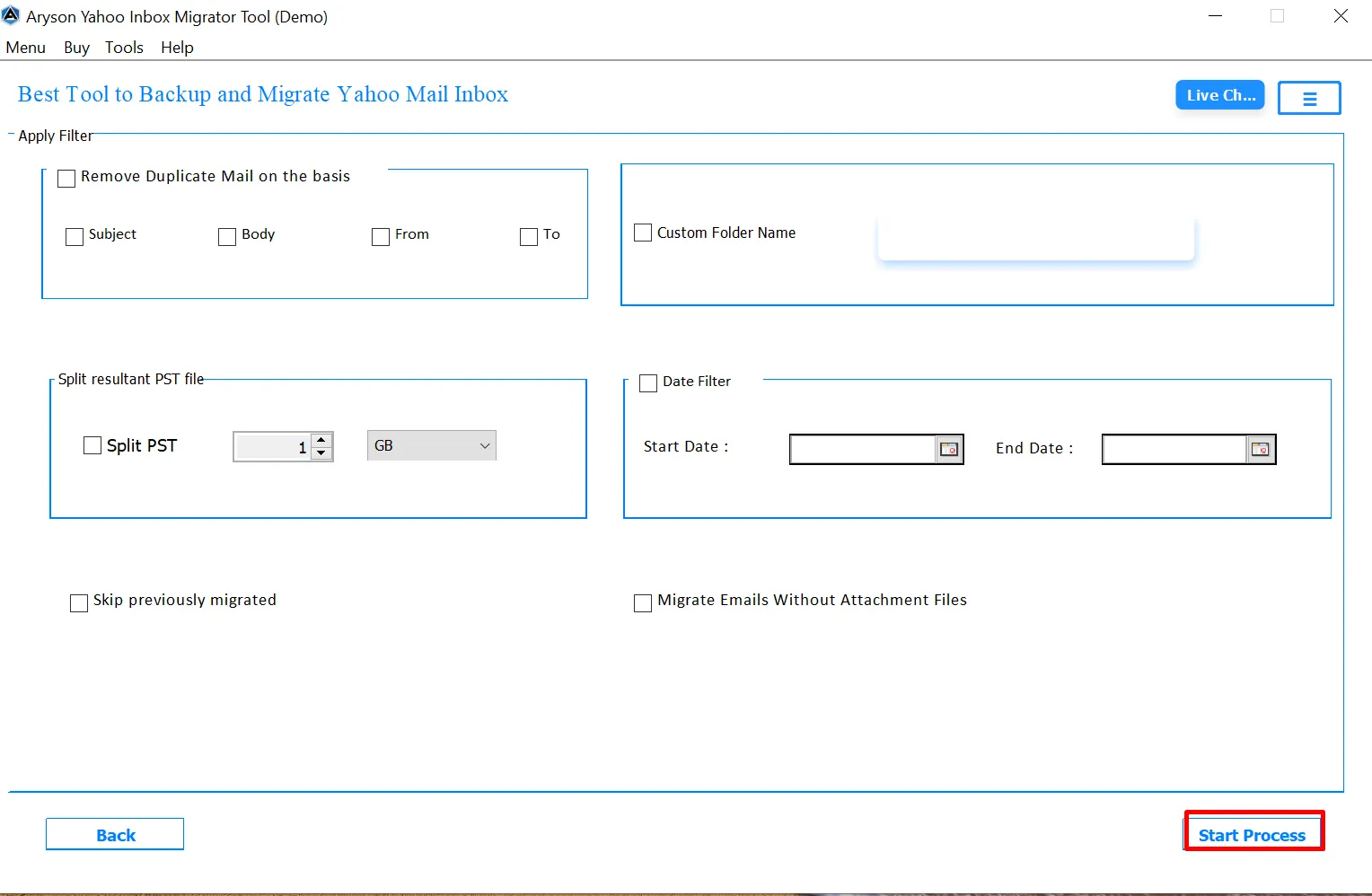Open the hamburger menu icon button
Viewport: 1372px width, 896px height.
pyautogui.click(x=1309, y=98)
